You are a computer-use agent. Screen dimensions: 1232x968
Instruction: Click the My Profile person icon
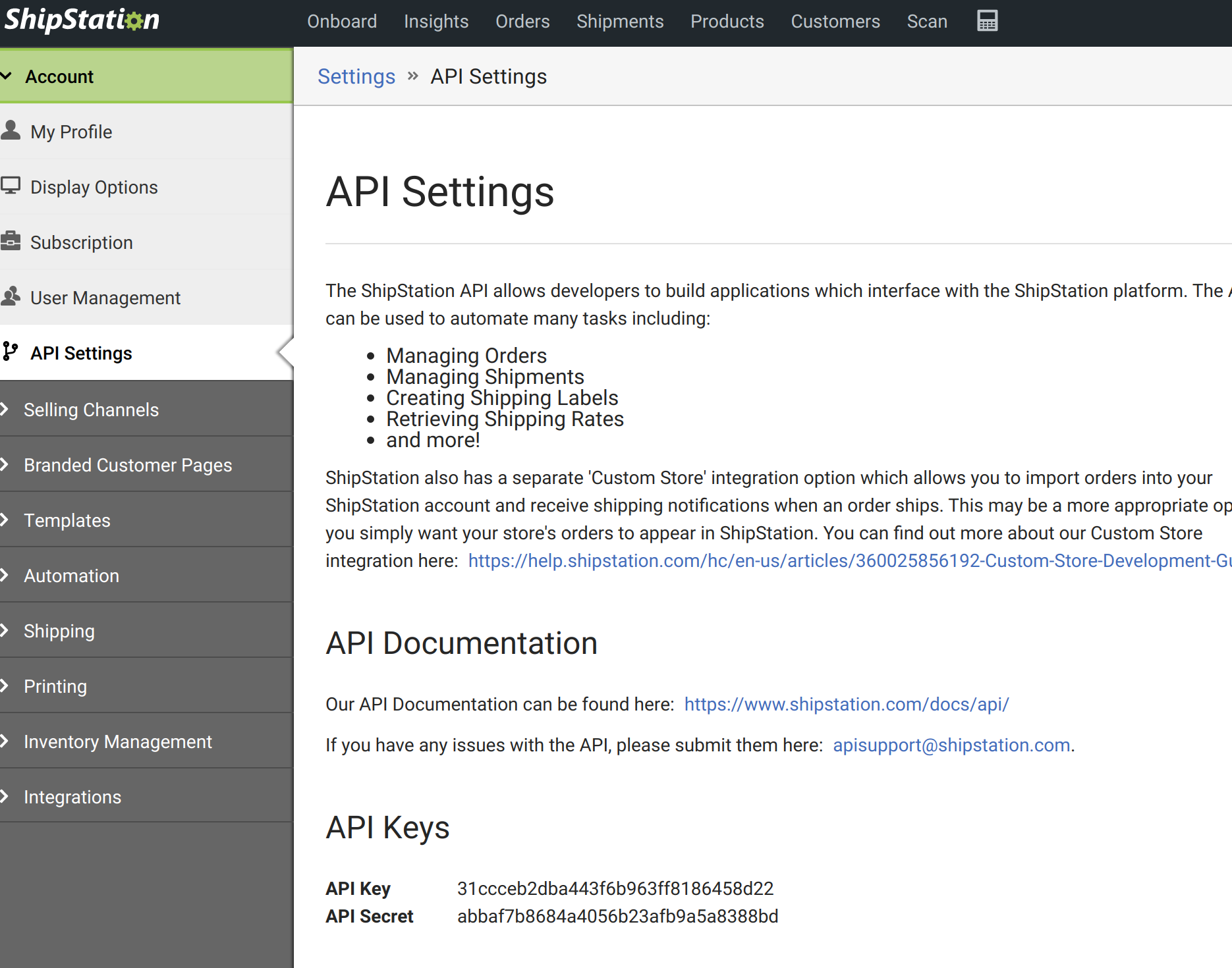pos(11,130)
